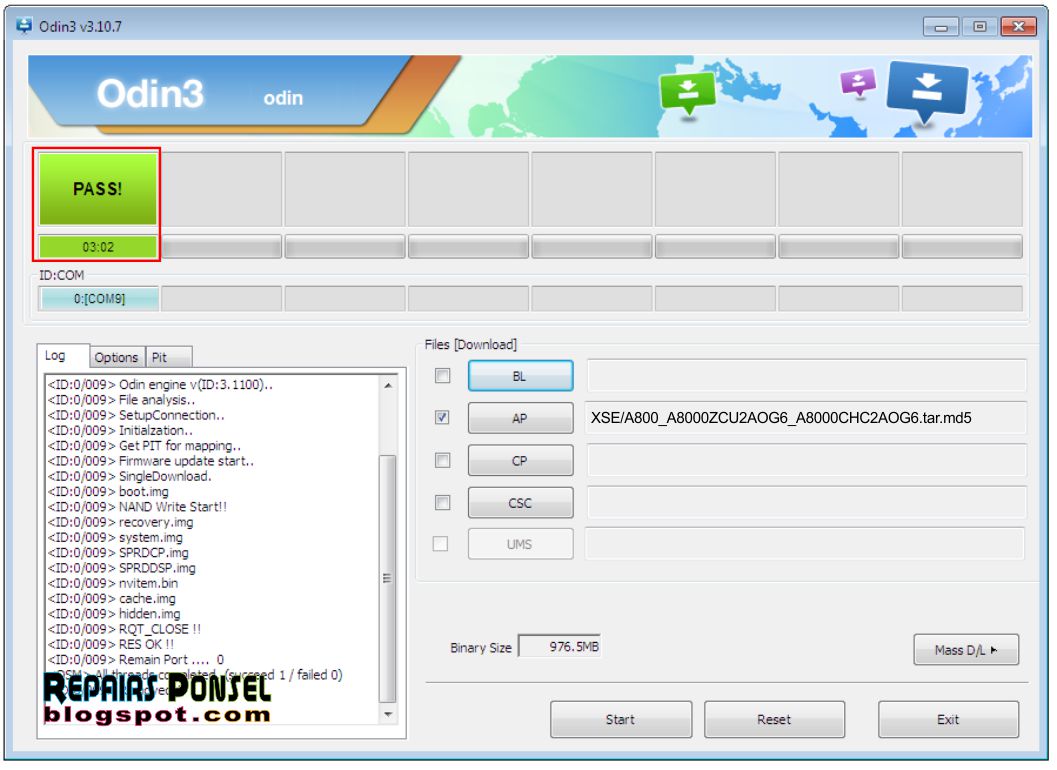
Task: Click the log scrollbar down arrow
Action: coord(388,714)
